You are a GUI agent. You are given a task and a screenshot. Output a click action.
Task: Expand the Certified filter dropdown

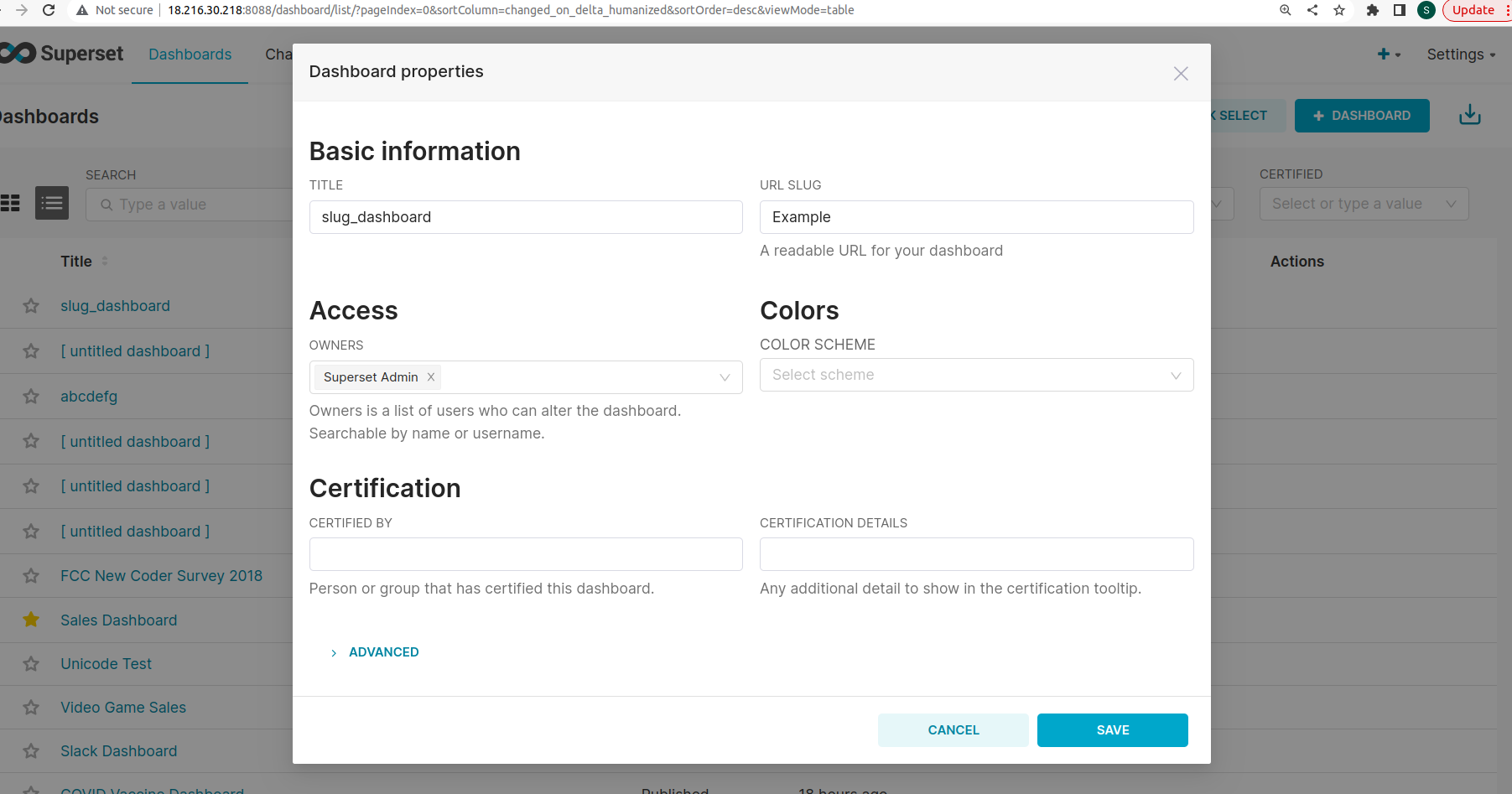point(1364,203)
